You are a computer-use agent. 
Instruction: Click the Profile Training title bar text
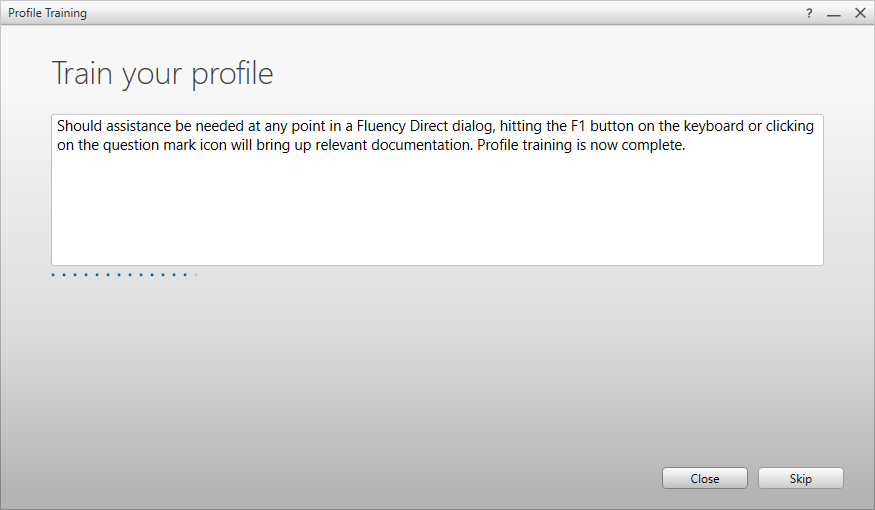coord(47,13)
